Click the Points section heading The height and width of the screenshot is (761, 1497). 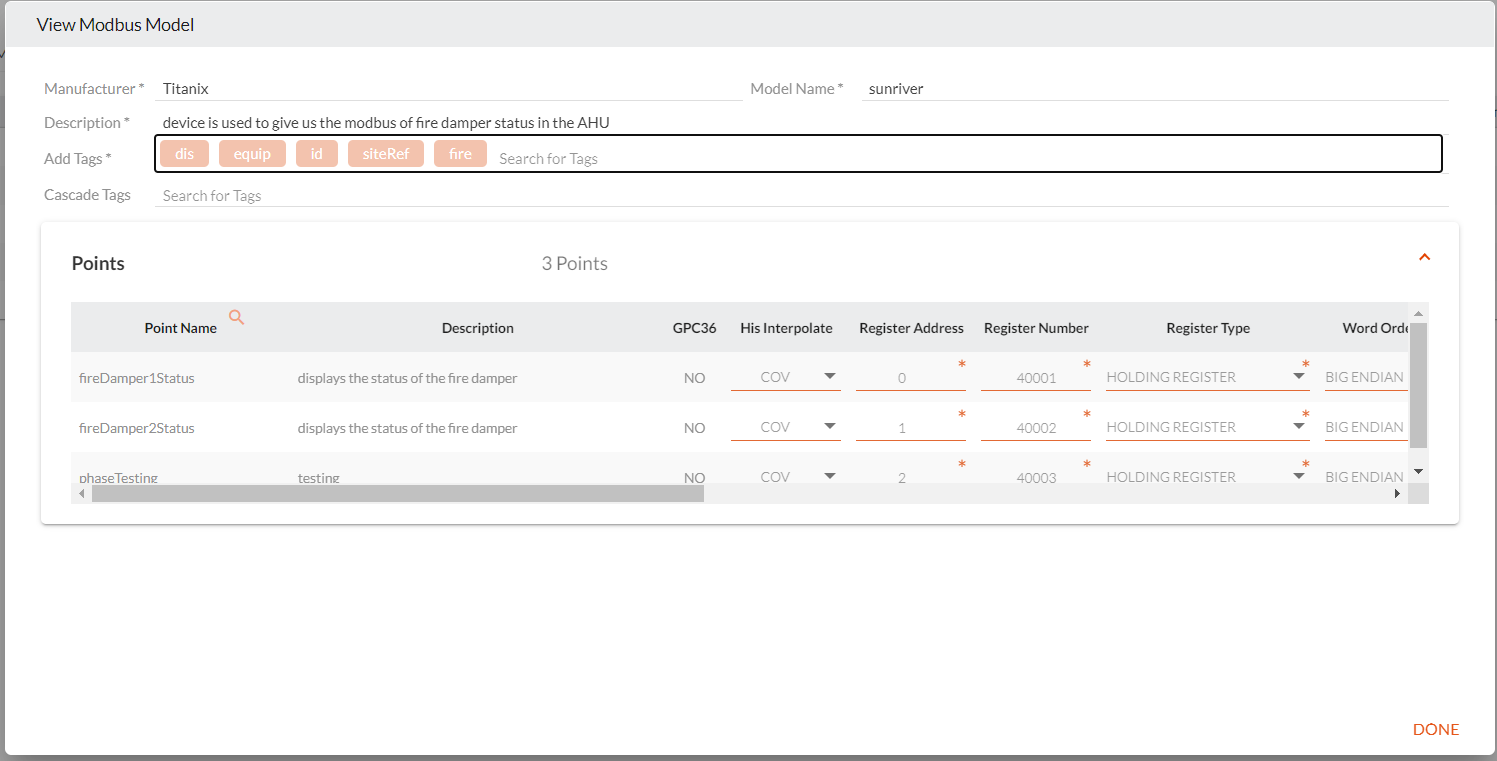tap(98, 263)
